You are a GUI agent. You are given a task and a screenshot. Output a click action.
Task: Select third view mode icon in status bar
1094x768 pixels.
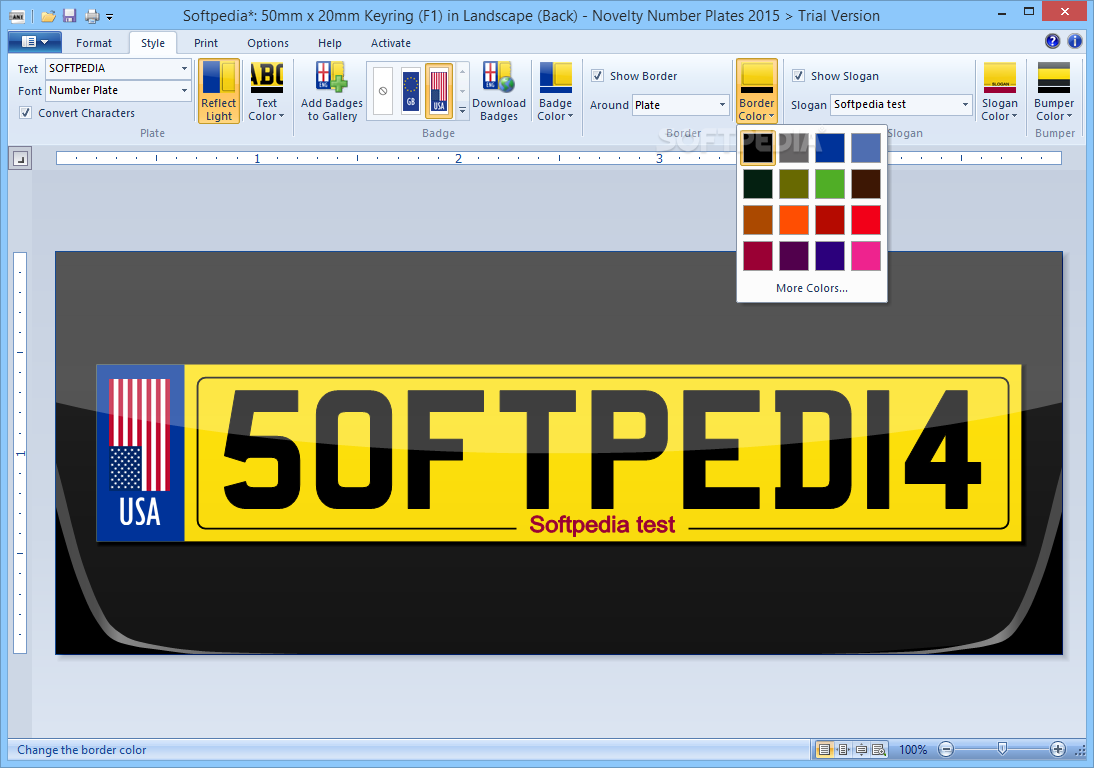862,750
